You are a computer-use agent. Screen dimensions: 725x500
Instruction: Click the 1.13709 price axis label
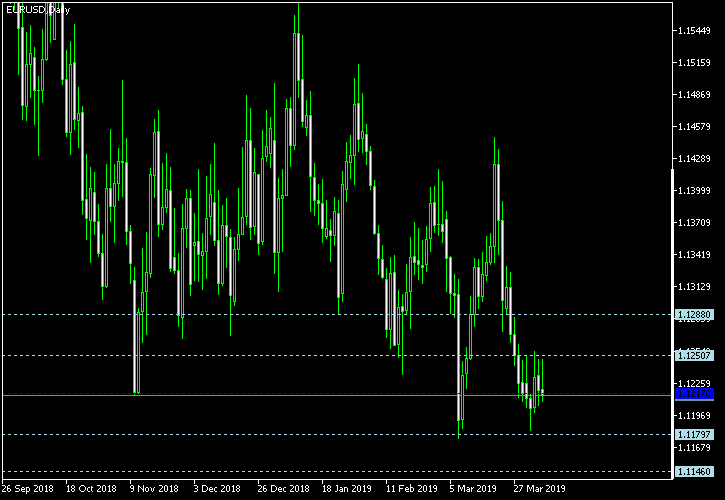click(694, 222)
